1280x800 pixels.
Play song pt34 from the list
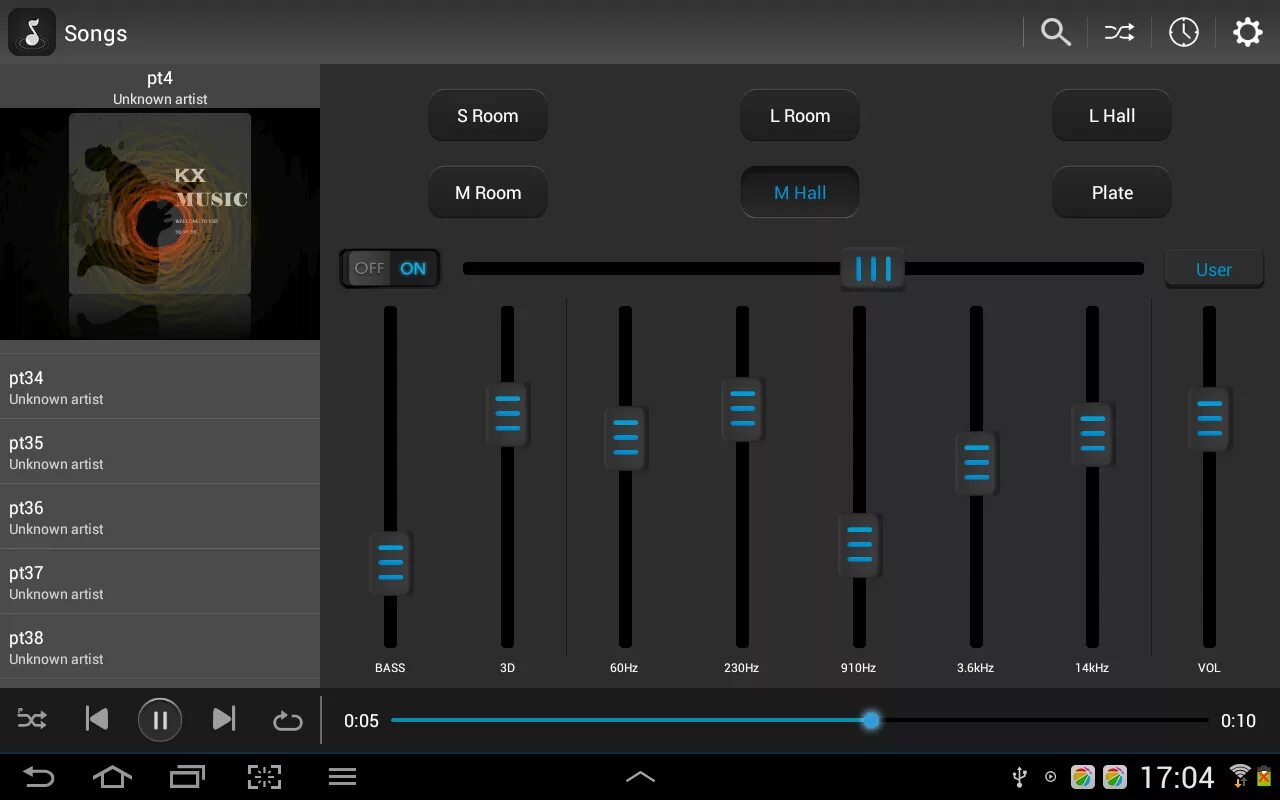160,387
